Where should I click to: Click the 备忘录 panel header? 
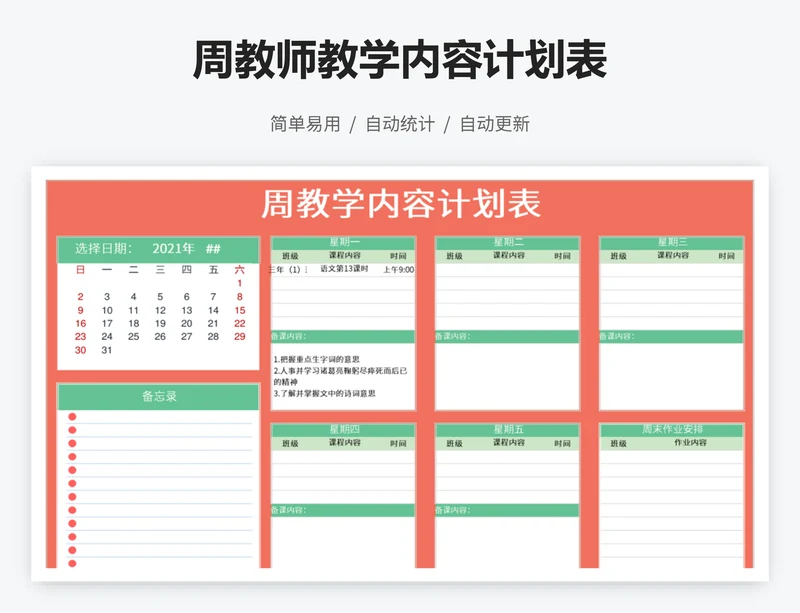pos(159,397)
